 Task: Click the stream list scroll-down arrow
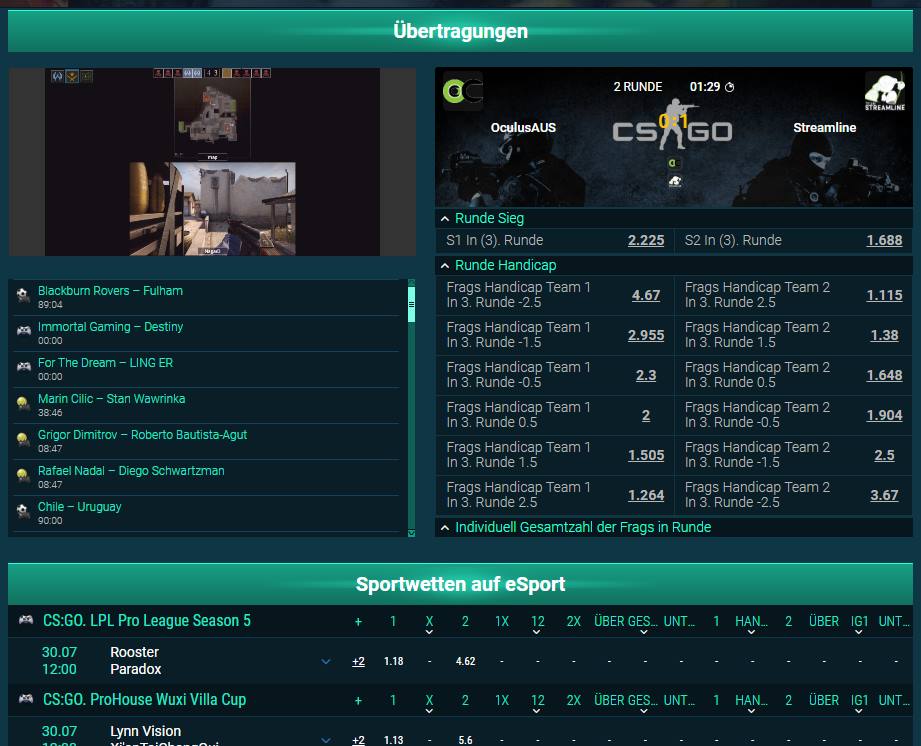click(411, 533)
